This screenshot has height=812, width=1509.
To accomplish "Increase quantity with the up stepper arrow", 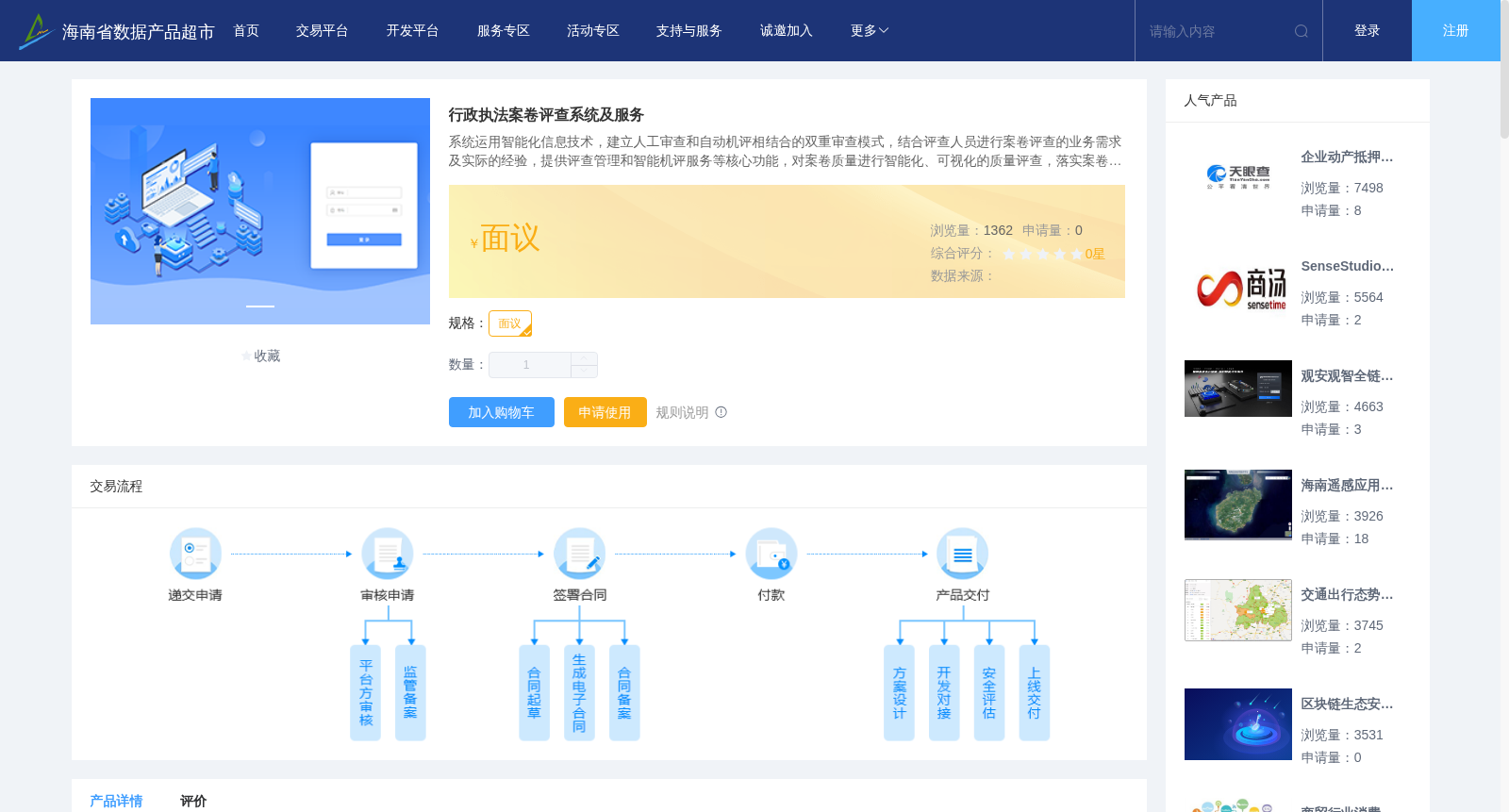I will coord(584,358).
